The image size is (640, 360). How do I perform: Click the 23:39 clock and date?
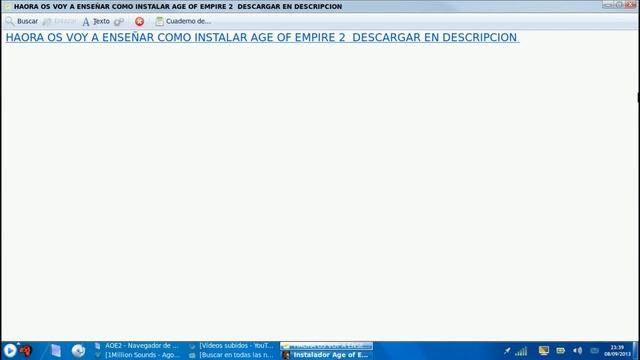[617, 351]
